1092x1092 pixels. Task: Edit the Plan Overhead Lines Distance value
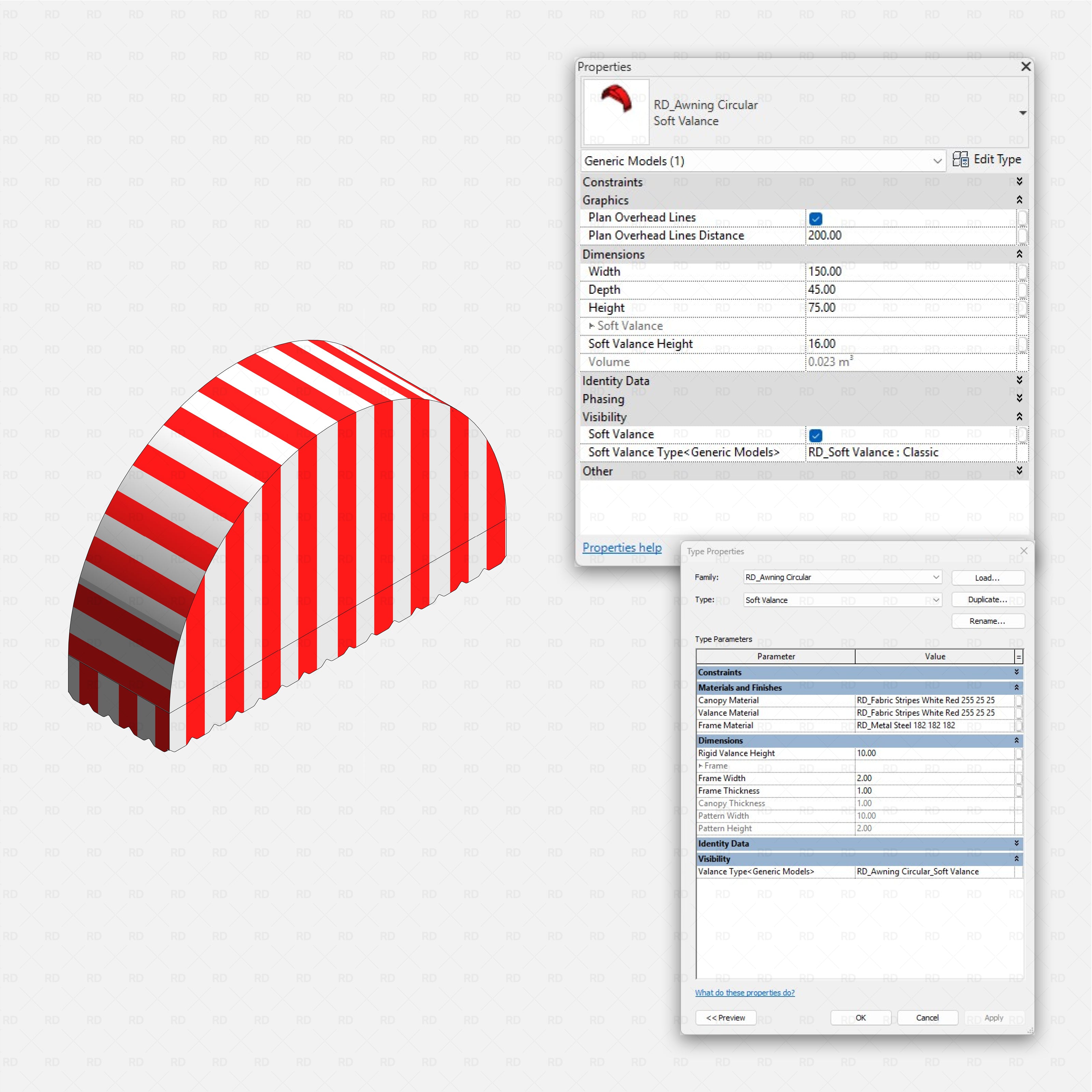[910, 236]
